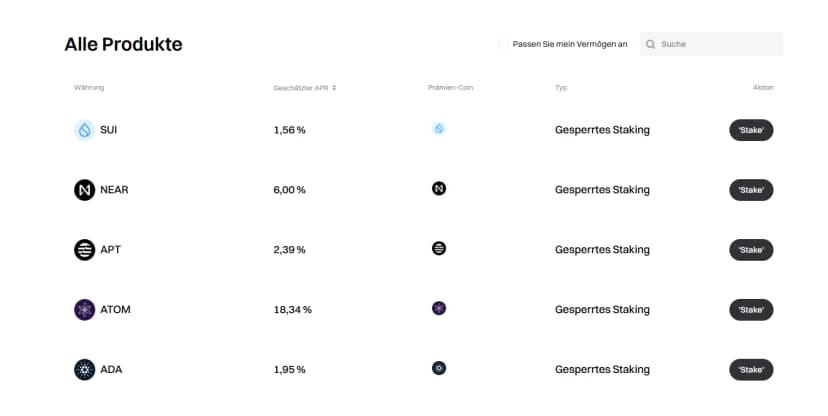This screenshot has width=828, height=416.
Task: Focus the Suche search field
Action: click(x=711, y=44)
